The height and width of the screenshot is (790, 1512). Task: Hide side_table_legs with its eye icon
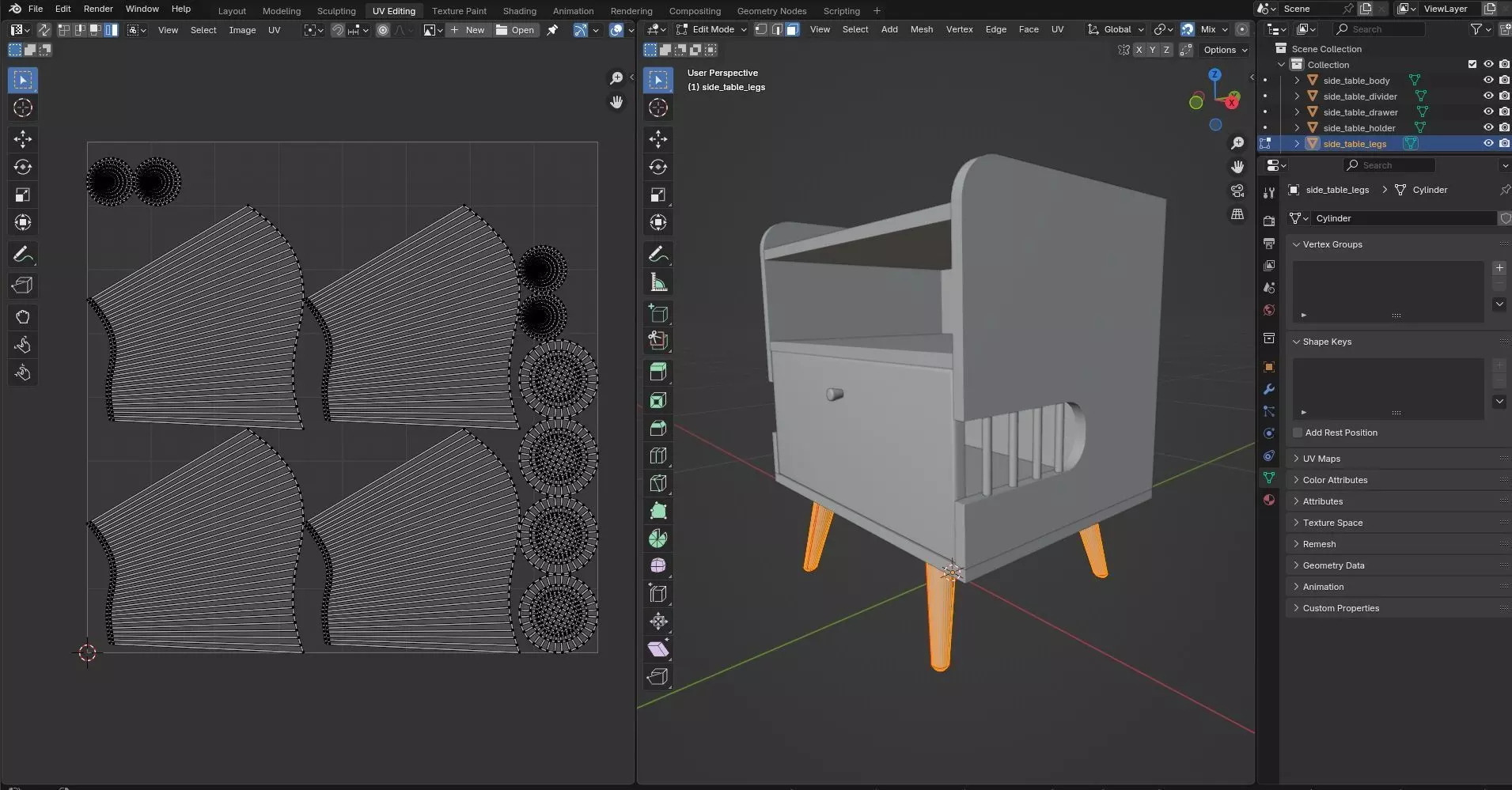click(1488, 143)
